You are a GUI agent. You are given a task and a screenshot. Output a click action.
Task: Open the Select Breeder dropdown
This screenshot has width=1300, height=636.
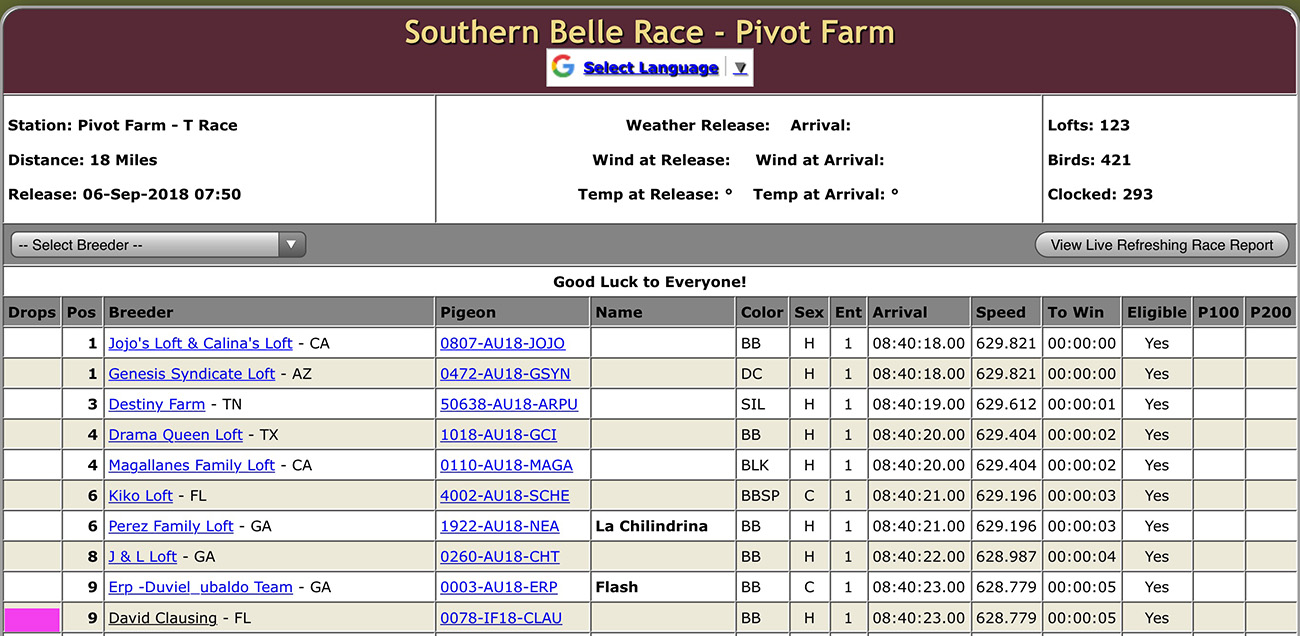click(158, 245)
